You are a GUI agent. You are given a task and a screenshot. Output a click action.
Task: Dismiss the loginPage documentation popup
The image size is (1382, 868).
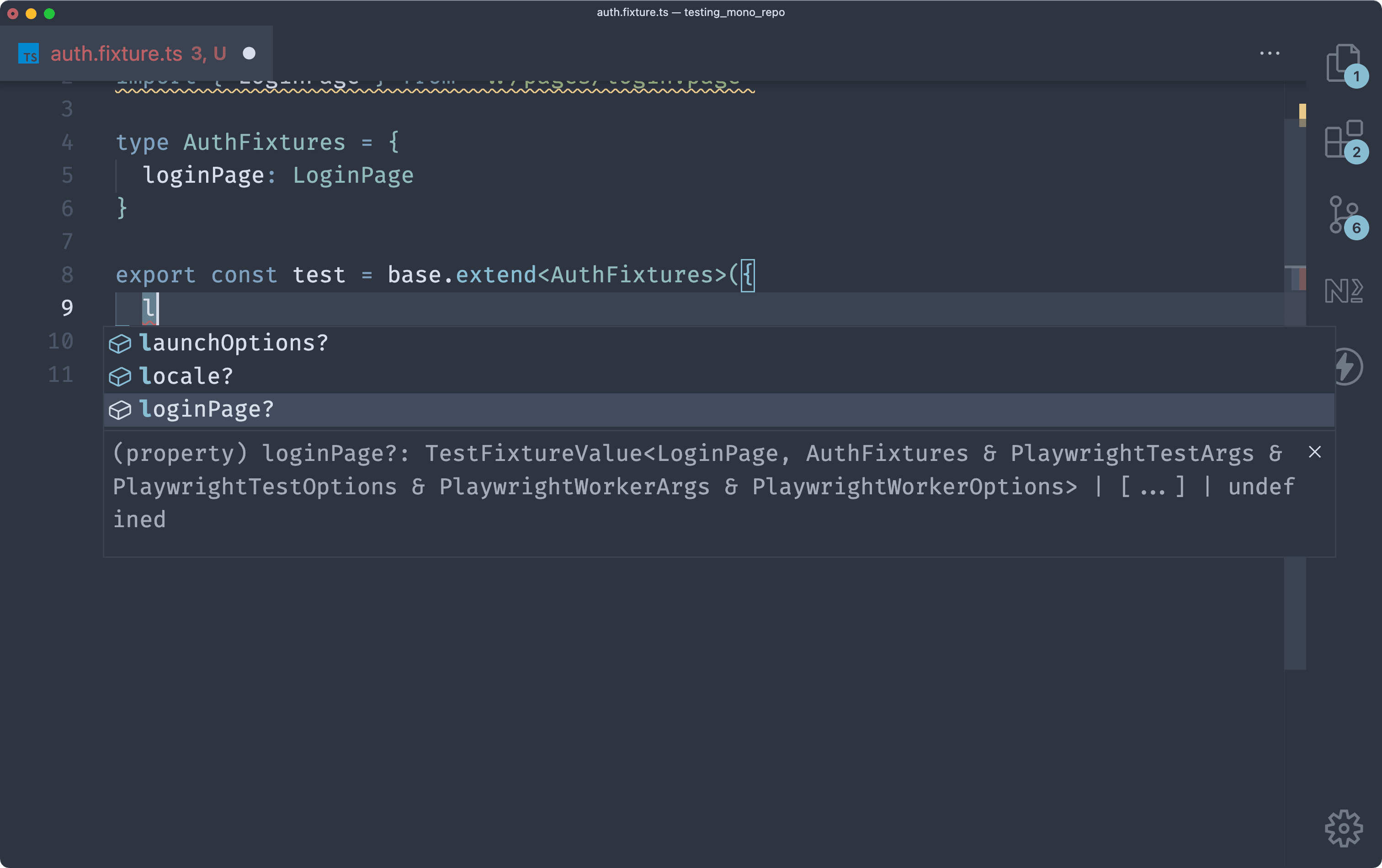coord(1315,452)
